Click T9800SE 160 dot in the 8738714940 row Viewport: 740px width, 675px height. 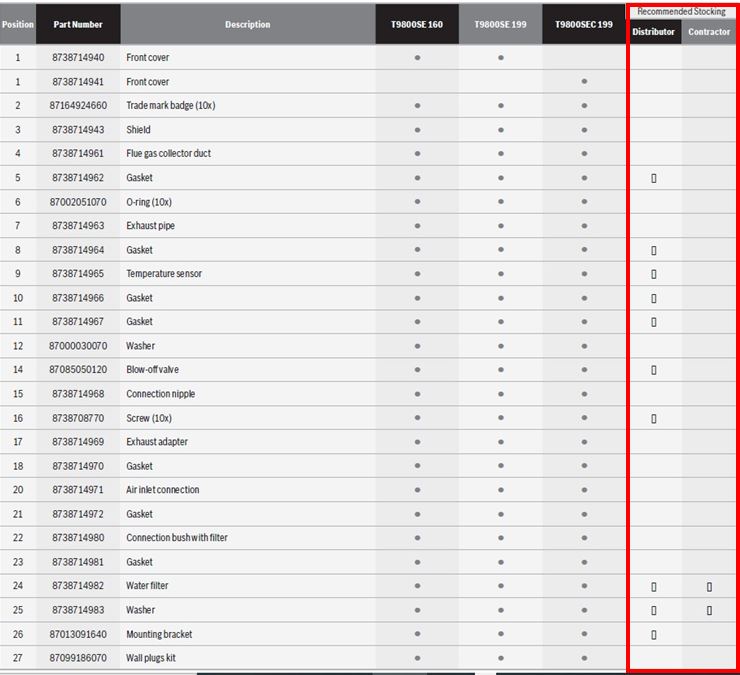[417, 58]
